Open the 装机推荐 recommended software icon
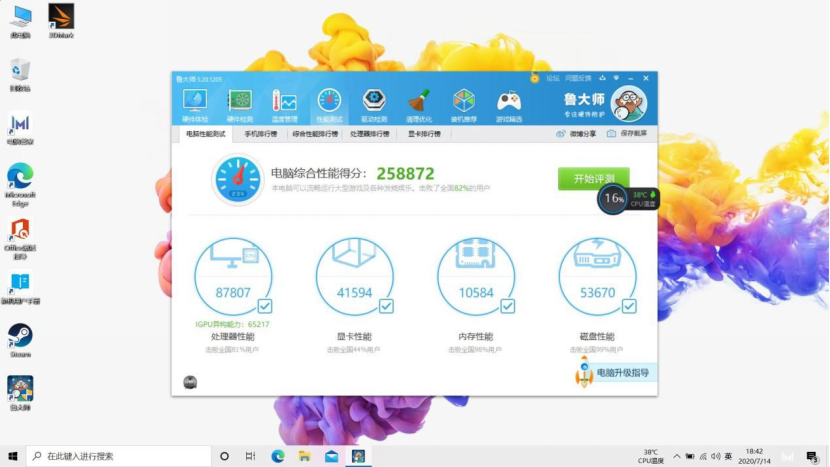The width and height of the screenshot is (830, 467). (464, 102)
